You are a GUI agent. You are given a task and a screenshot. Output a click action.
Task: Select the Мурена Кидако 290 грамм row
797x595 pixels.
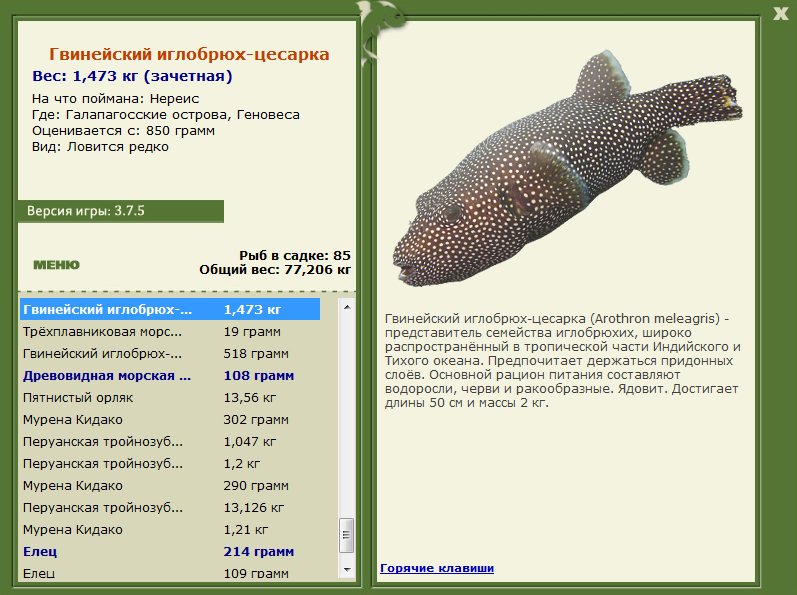coord(170,486)
